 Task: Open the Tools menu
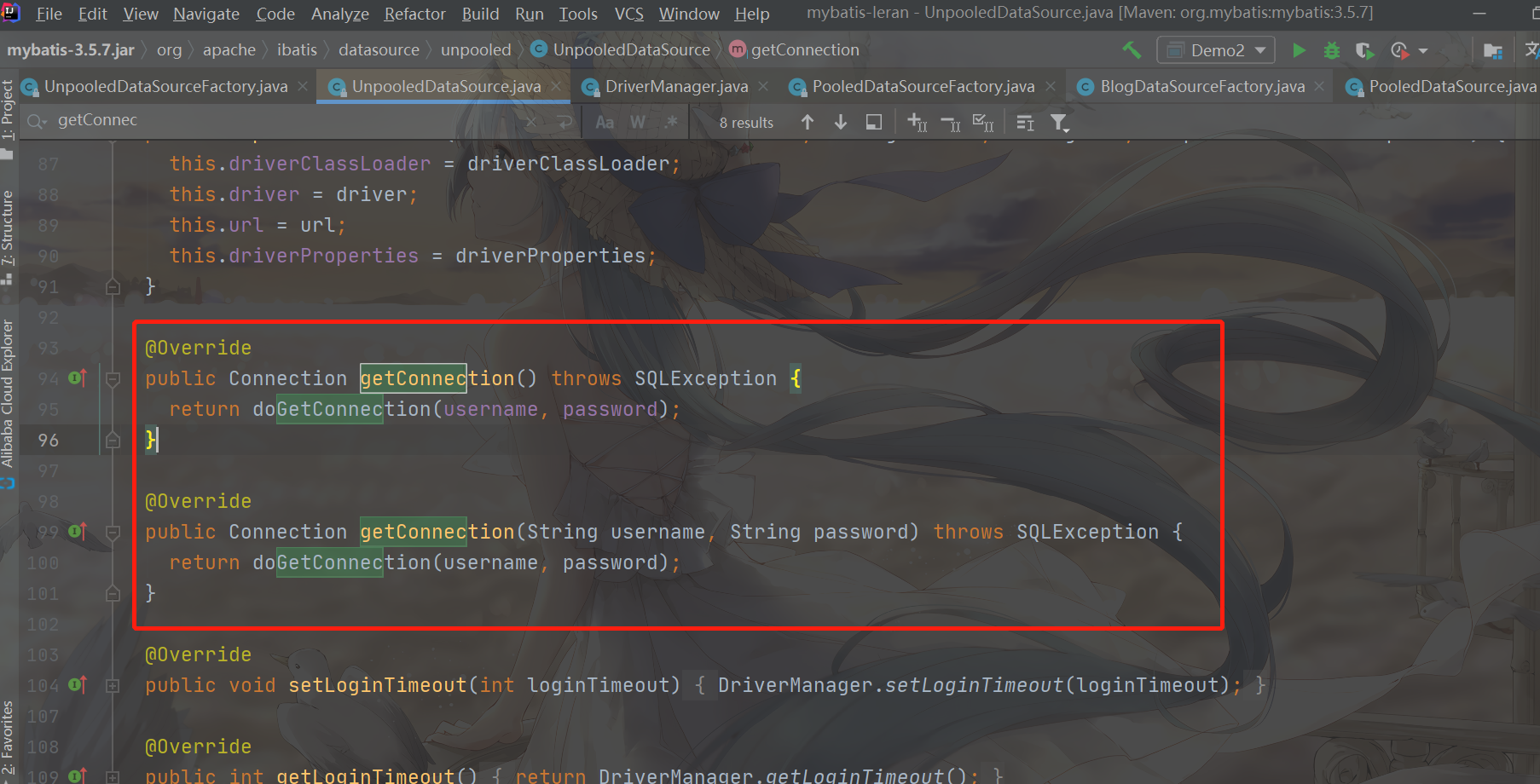[x=578, y=14]
